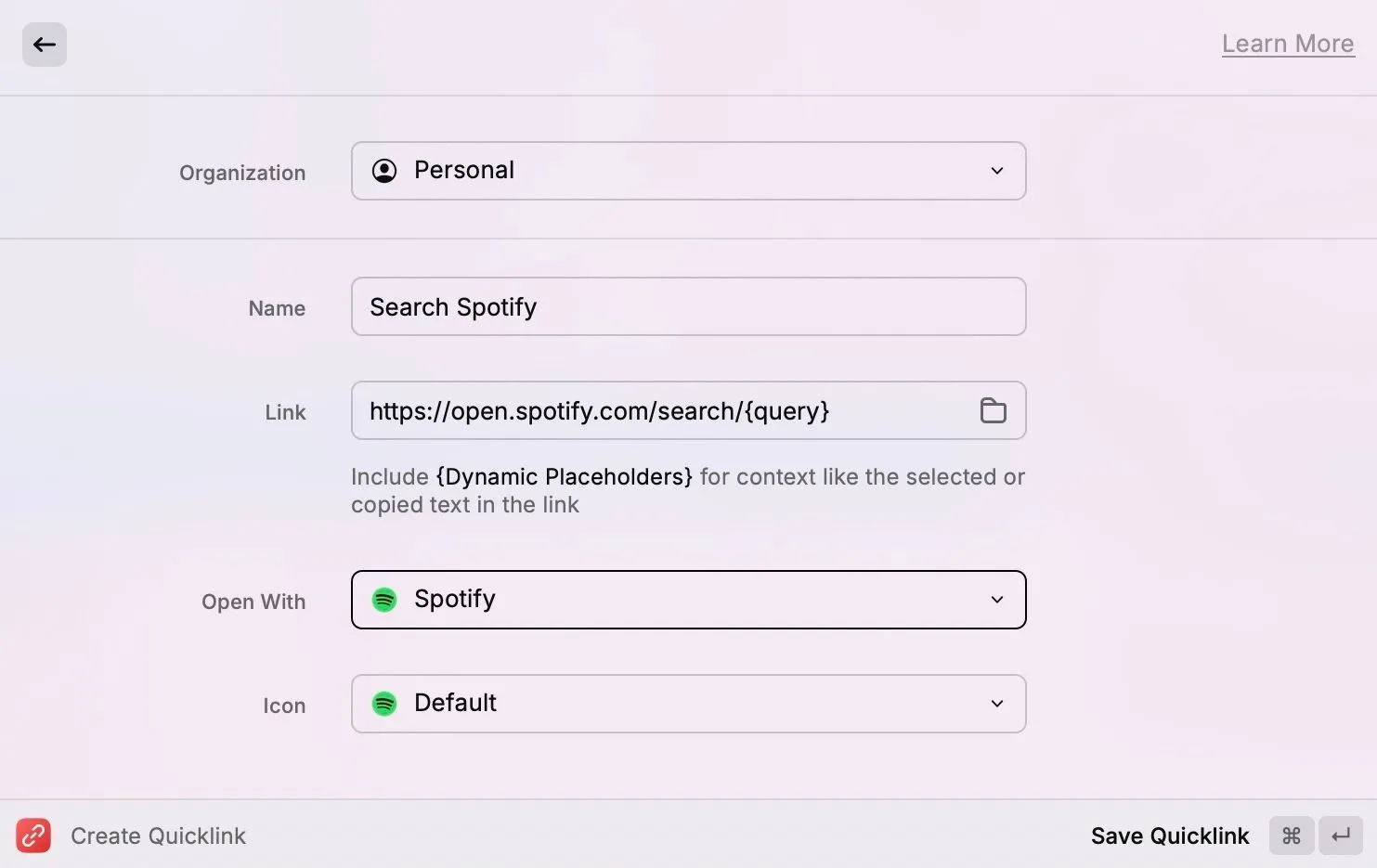The width and height of the screenshot is (1377, 868).
Task: Click the Create Quicklink label
Action: pyautogui.click(x=158, y=835)
